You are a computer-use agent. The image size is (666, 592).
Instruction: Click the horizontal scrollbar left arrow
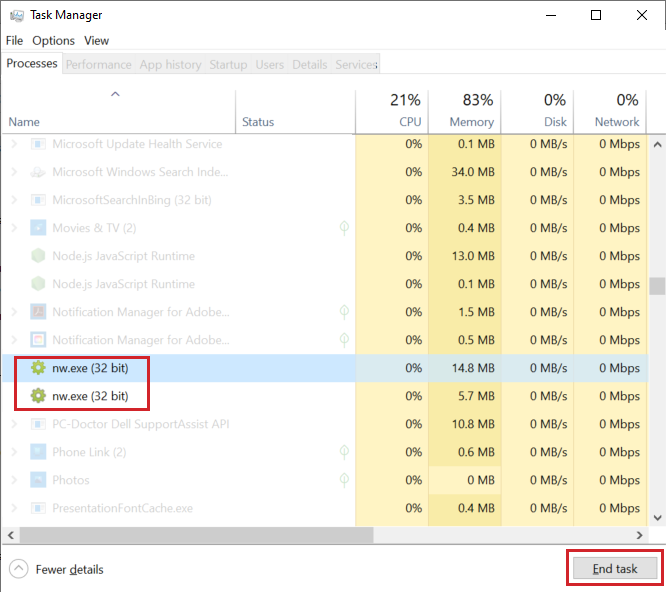(11, 535)
